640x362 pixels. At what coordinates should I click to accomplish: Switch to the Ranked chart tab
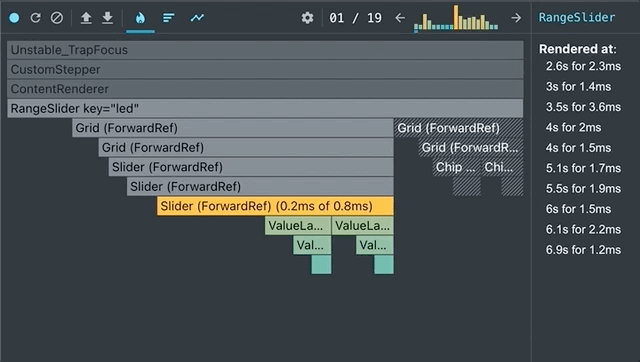(x=168, y=18)
